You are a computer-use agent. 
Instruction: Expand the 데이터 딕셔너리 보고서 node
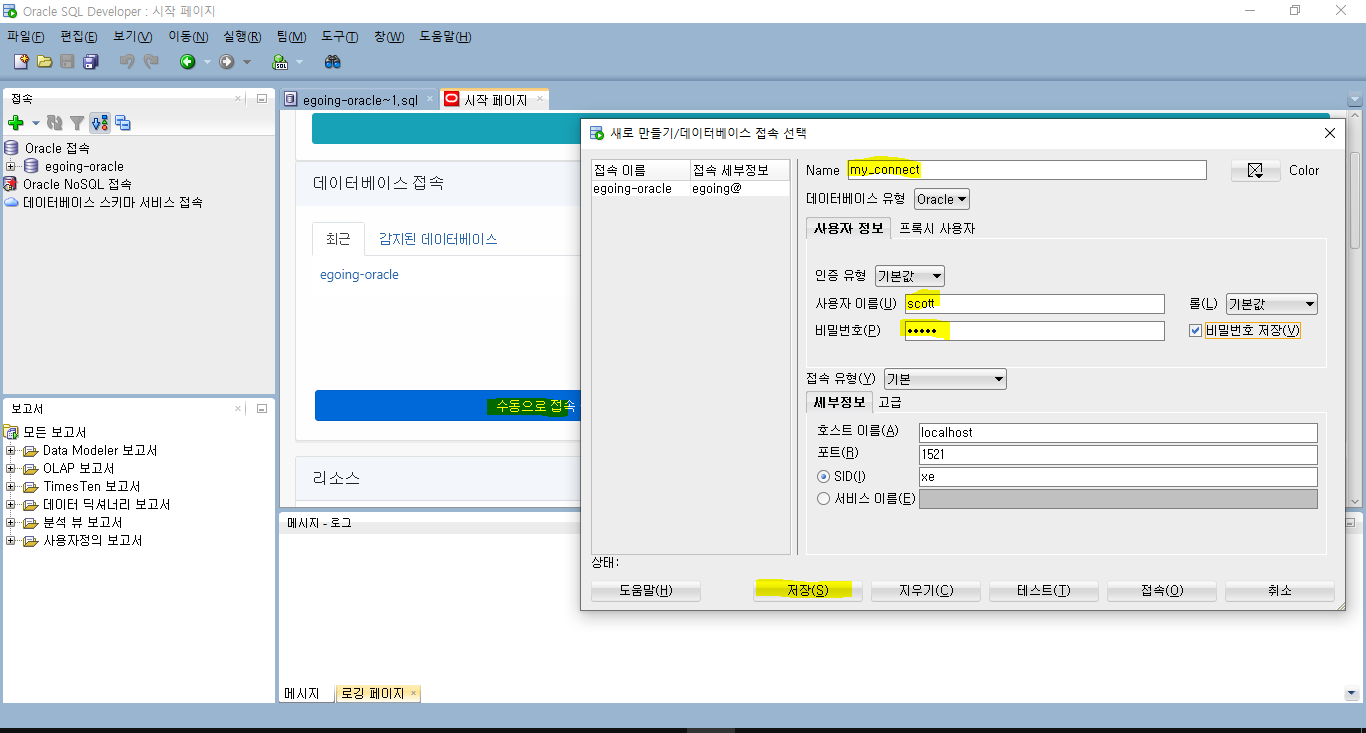coord(11,505)
